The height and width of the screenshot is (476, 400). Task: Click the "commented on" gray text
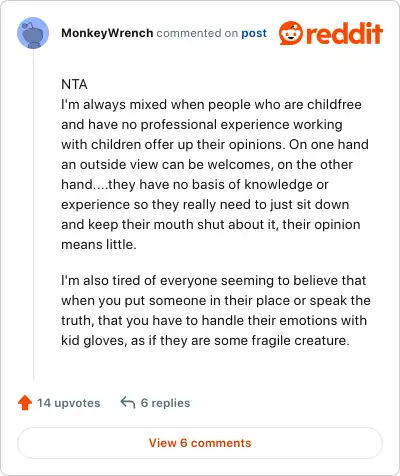197,33
